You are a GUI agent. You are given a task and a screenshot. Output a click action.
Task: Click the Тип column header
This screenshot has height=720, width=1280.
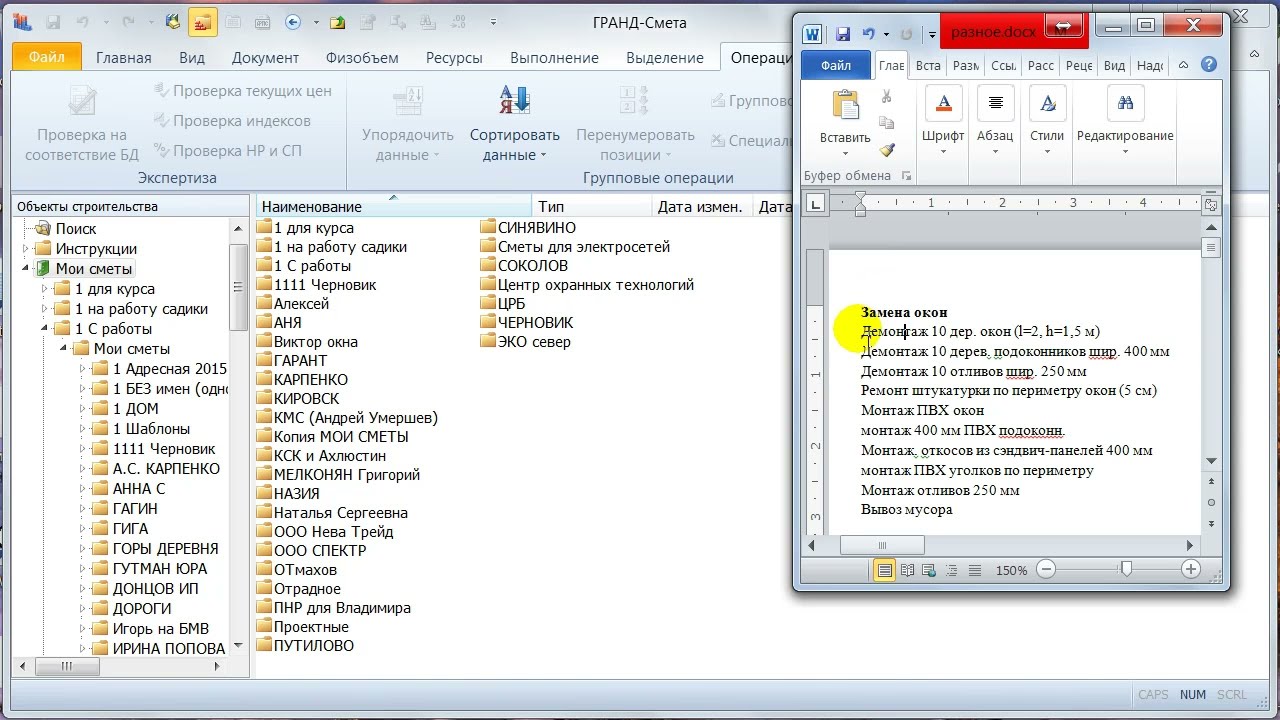pos(592,207)
